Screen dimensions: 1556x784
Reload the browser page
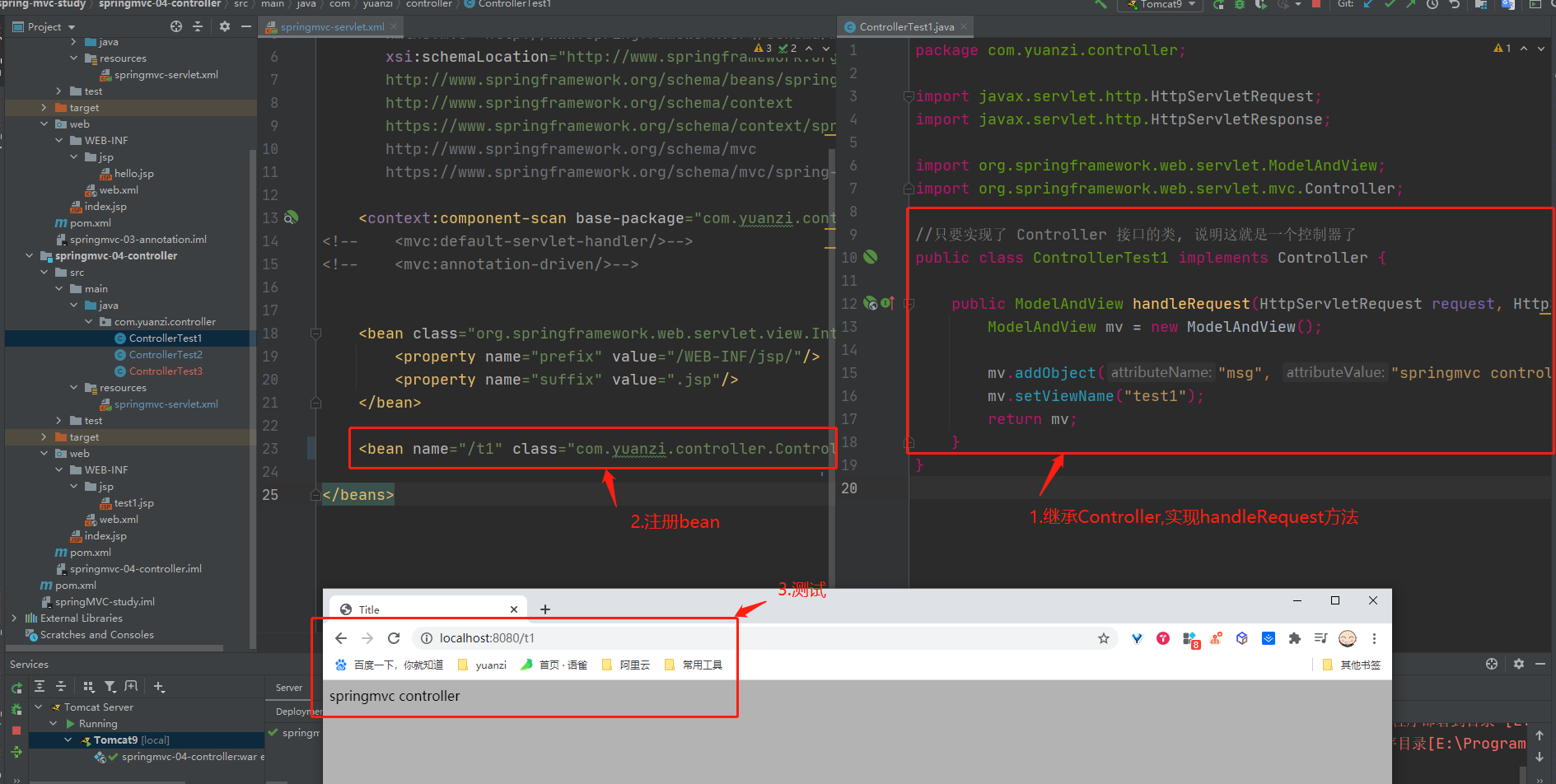pyautogui.click(x=394, y=638)
